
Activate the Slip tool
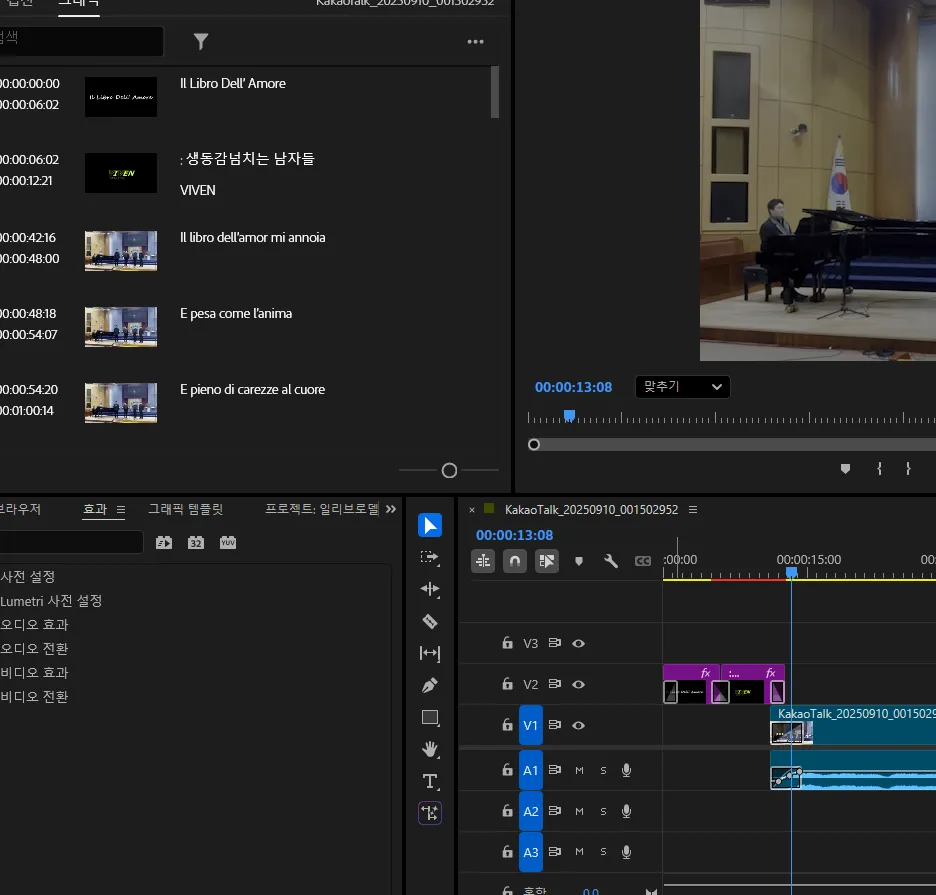[x=430, y=653]
